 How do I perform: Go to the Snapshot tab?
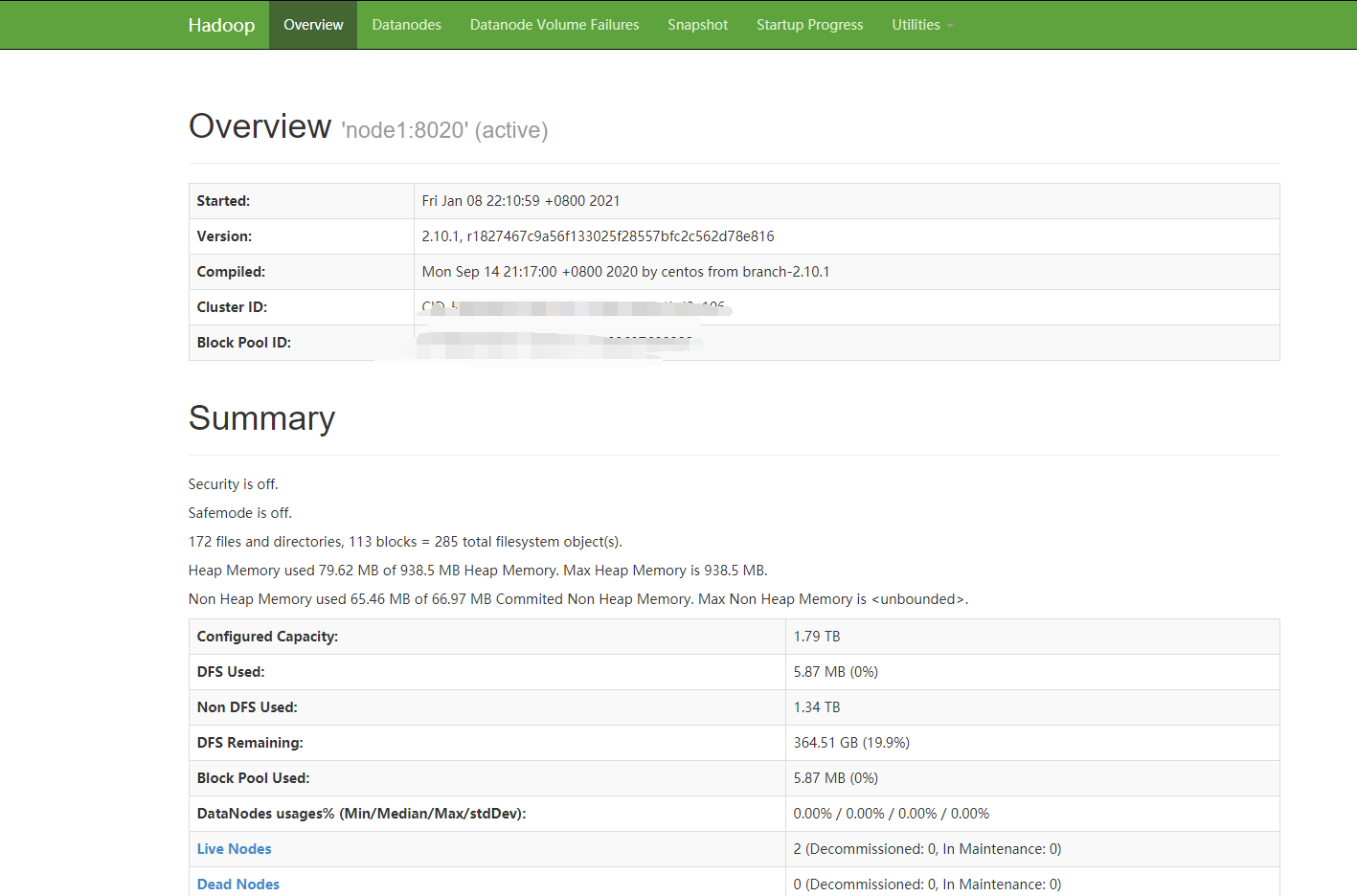coord(697,25)
